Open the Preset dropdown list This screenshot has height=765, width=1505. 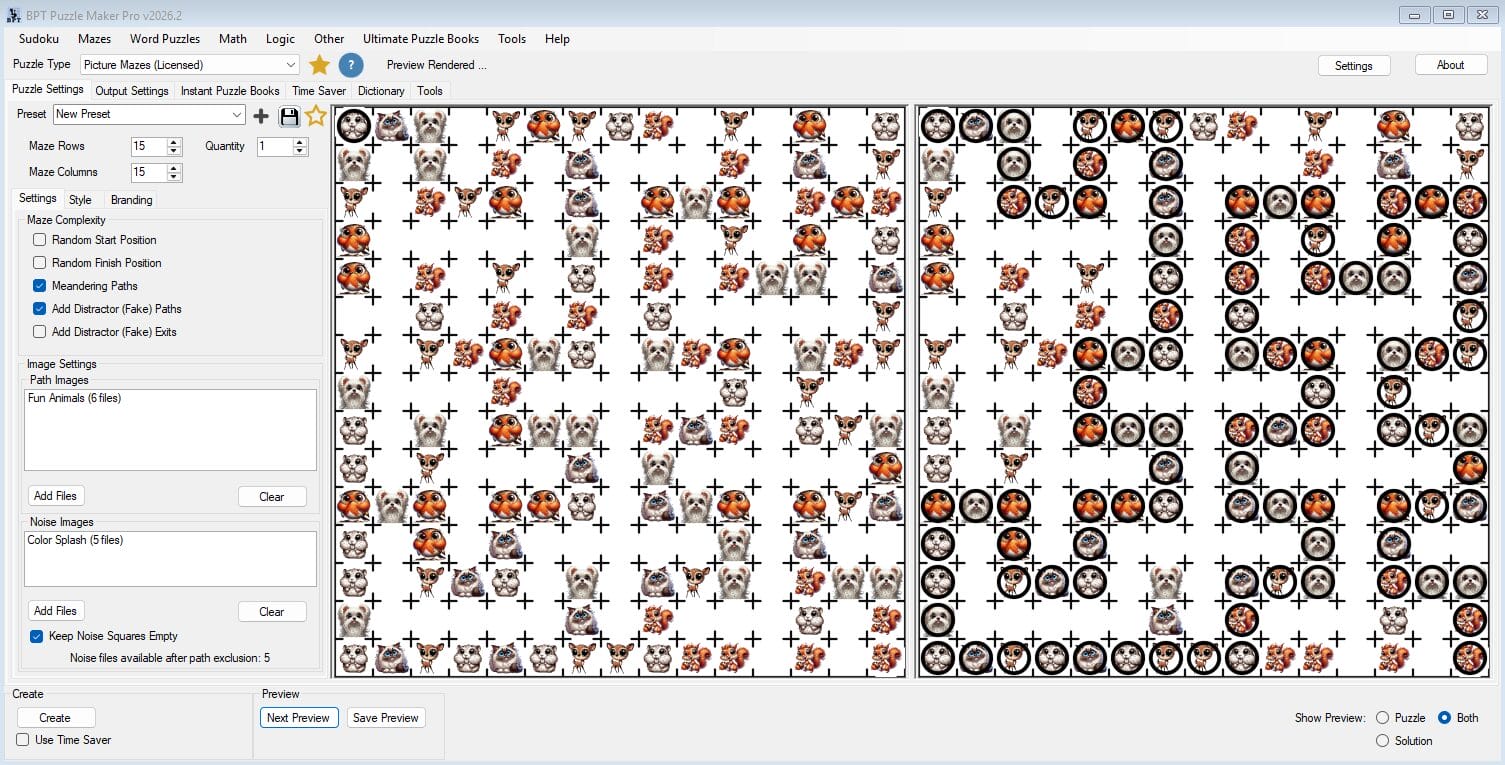pos(237,115)
